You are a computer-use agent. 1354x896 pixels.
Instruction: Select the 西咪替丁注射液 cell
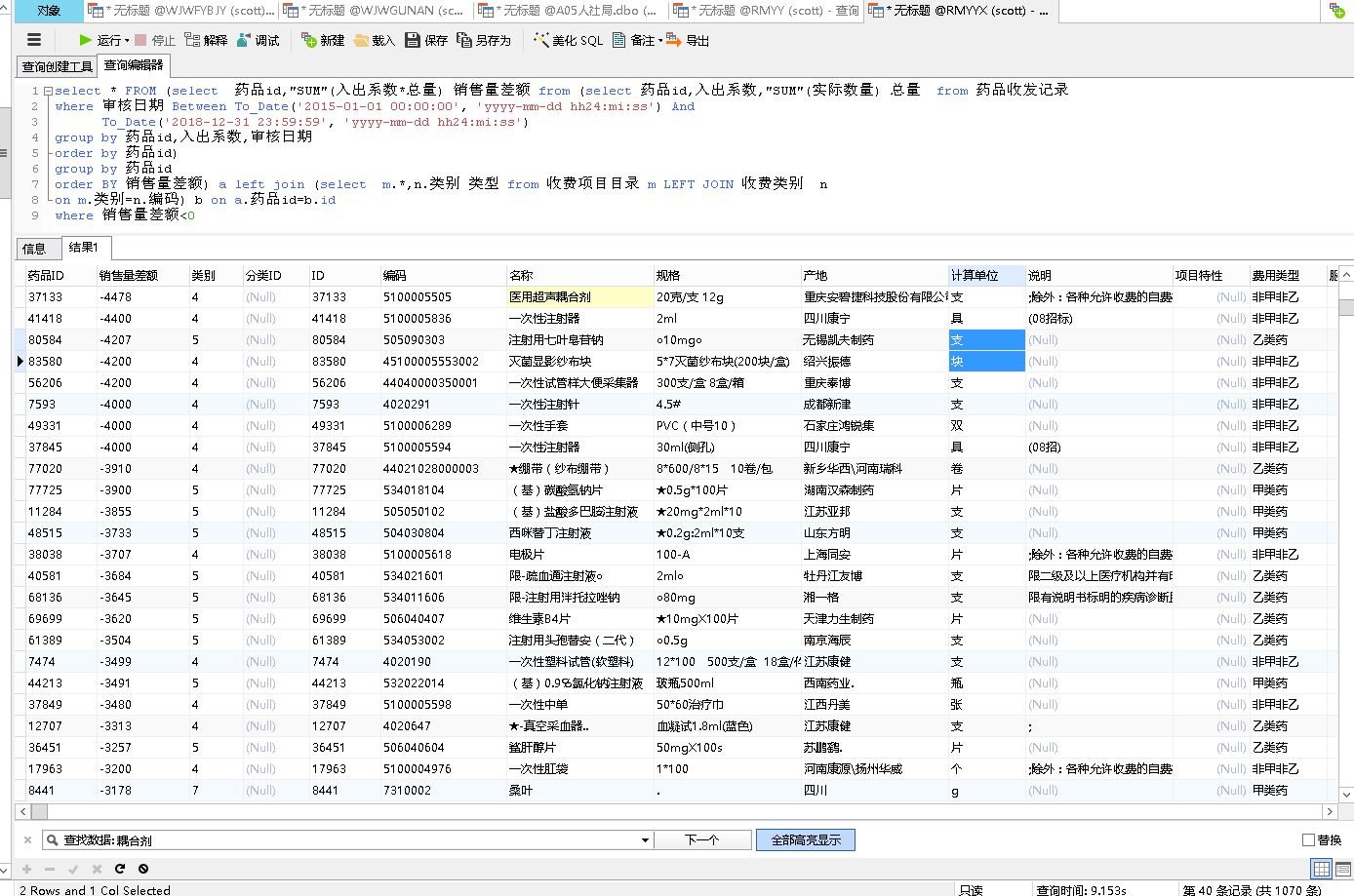(580, 532)
